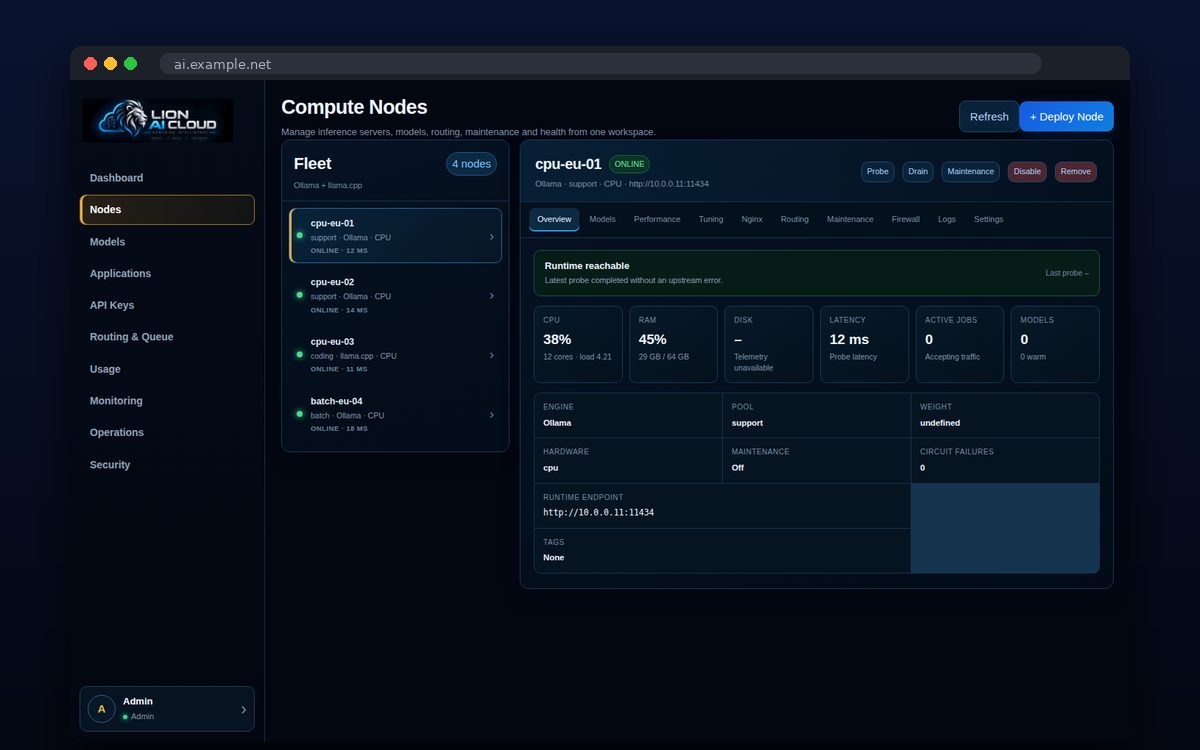Click the Weight undefined cell
This screenshot has height=750, width=1200.
point(1005,415)
